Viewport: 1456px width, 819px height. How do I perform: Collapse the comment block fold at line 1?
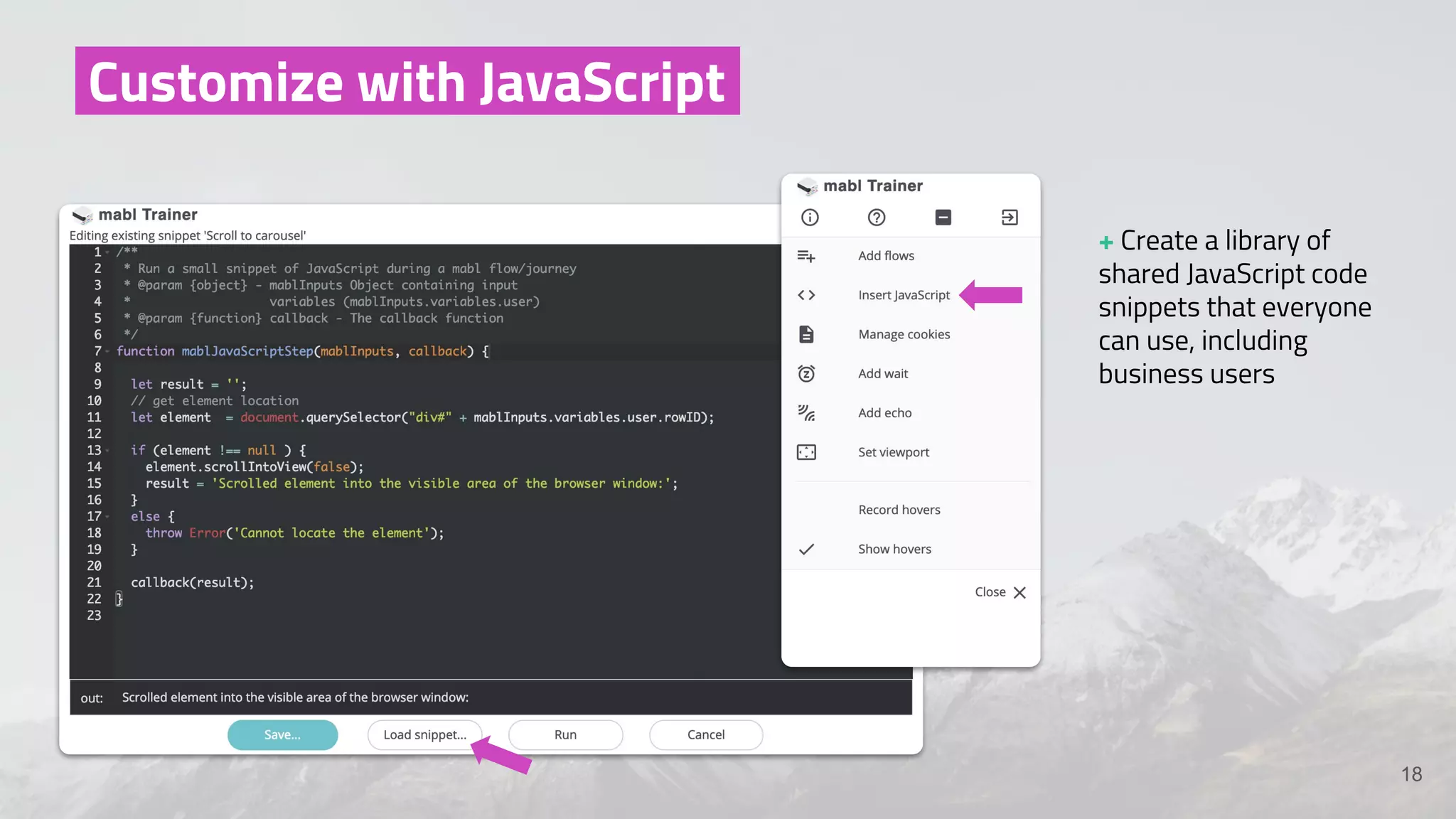107,252
